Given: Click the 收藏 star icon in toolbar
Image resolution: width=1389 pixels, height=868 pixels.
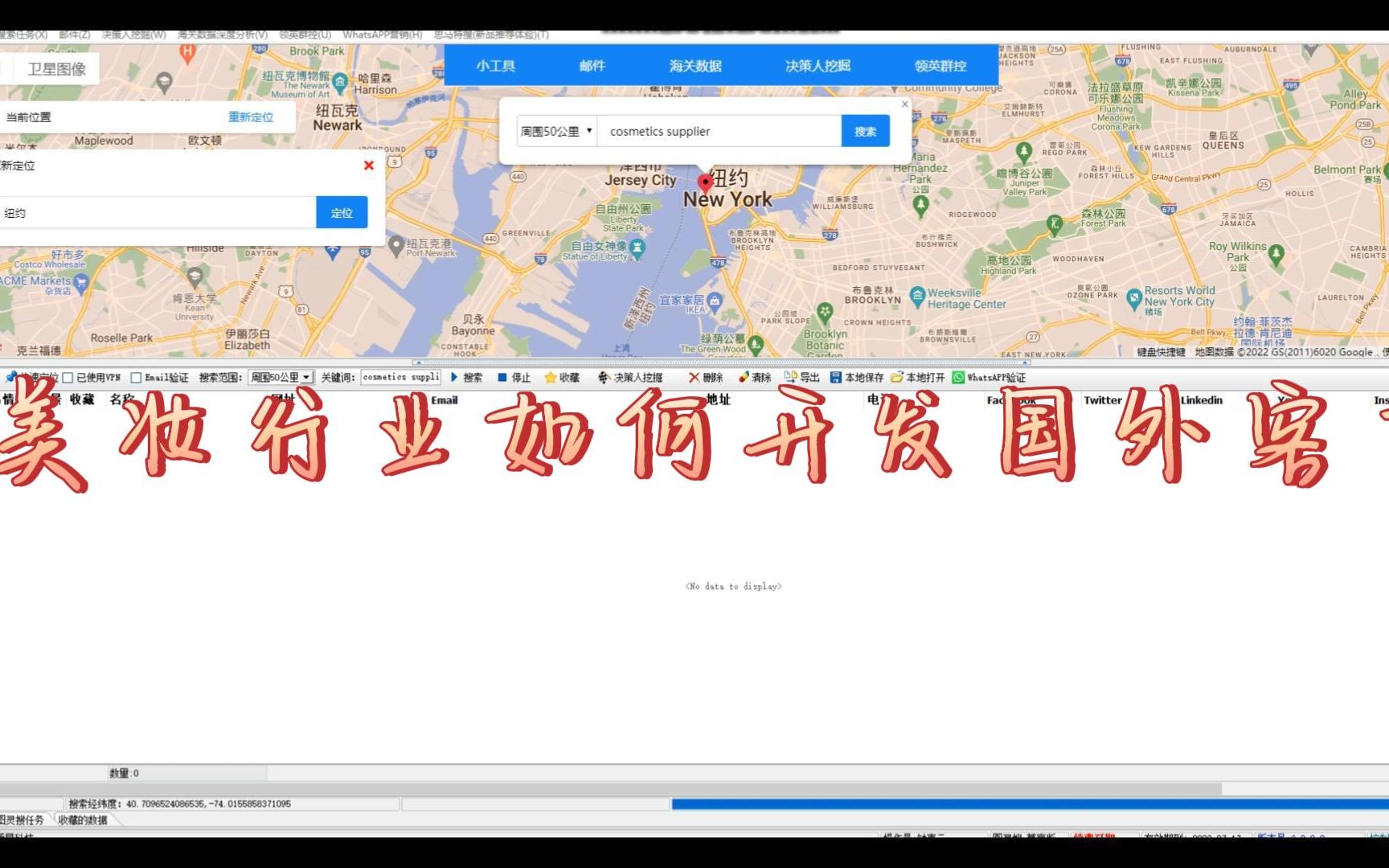Looking at the screenshot, I should [x=550, y=377].
